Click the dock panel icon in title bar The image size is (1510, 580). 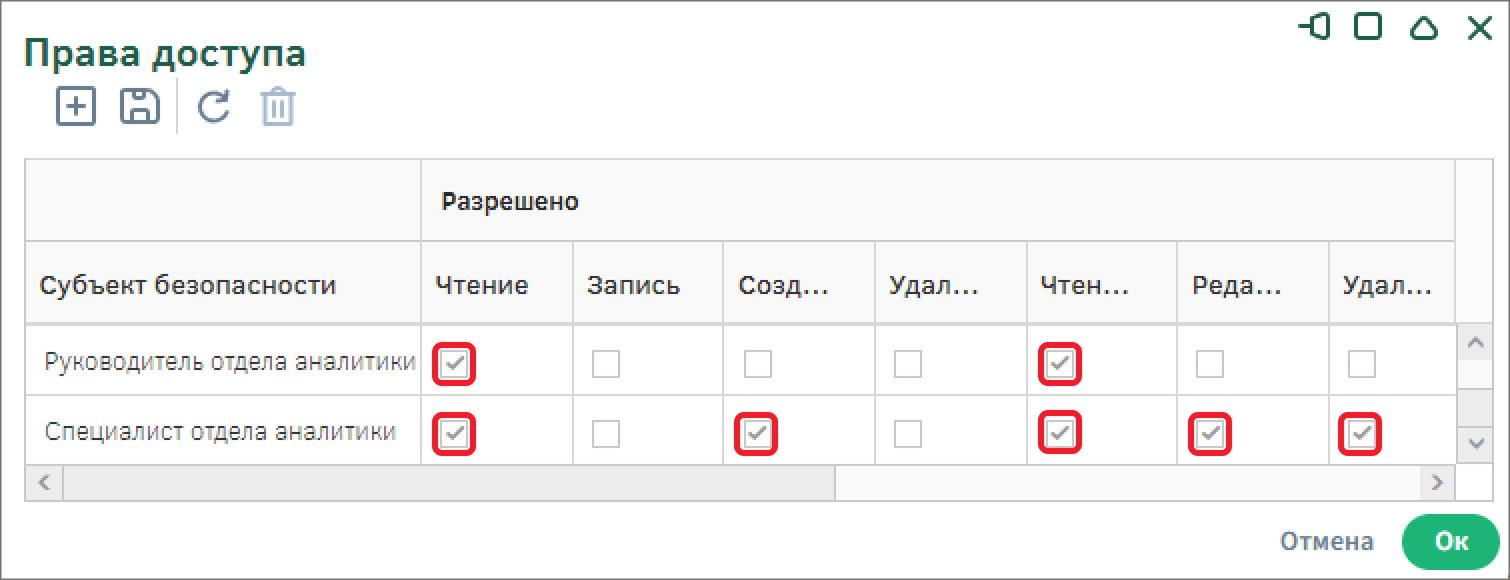pyautogui.click(x=1315, y=27)
